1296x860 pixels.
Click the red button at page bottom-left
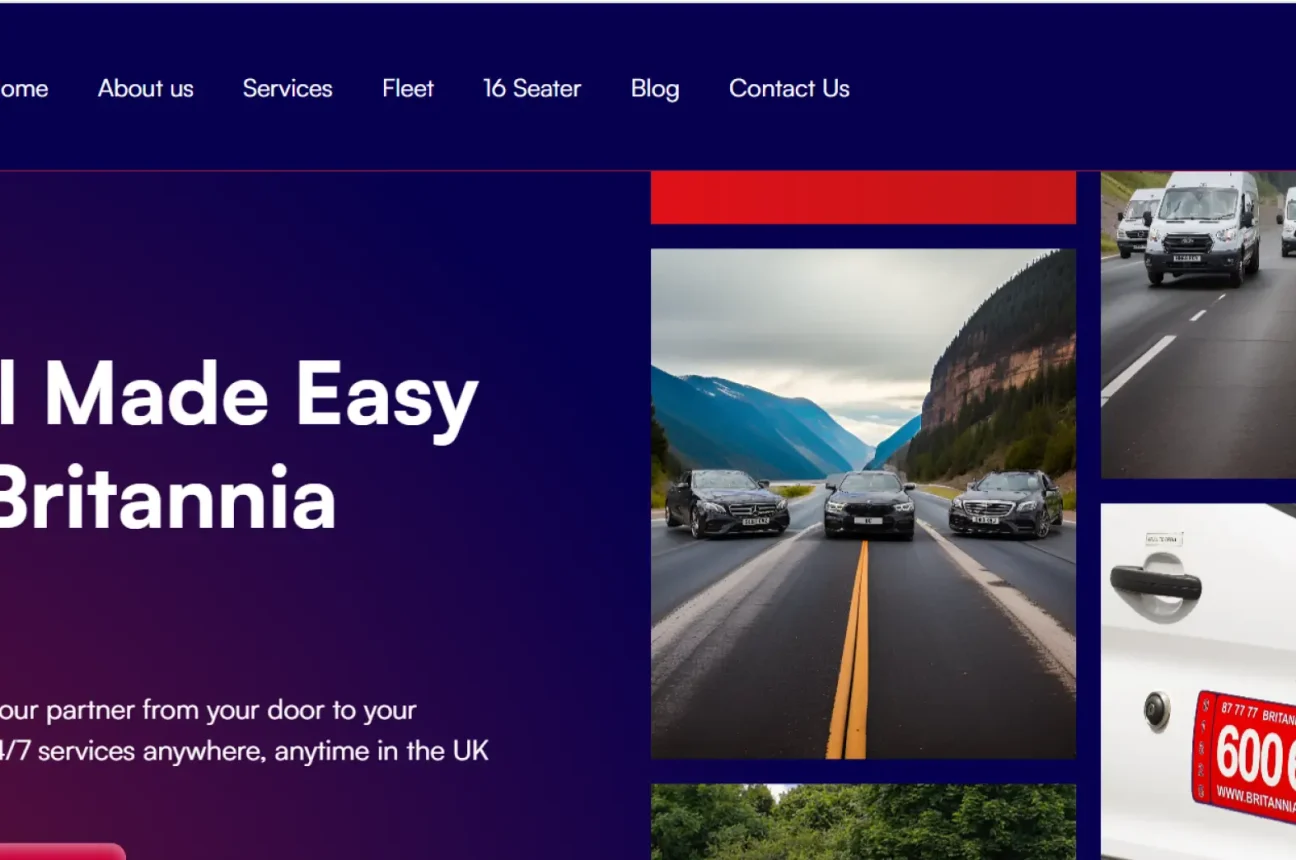[x=62, y=852]
